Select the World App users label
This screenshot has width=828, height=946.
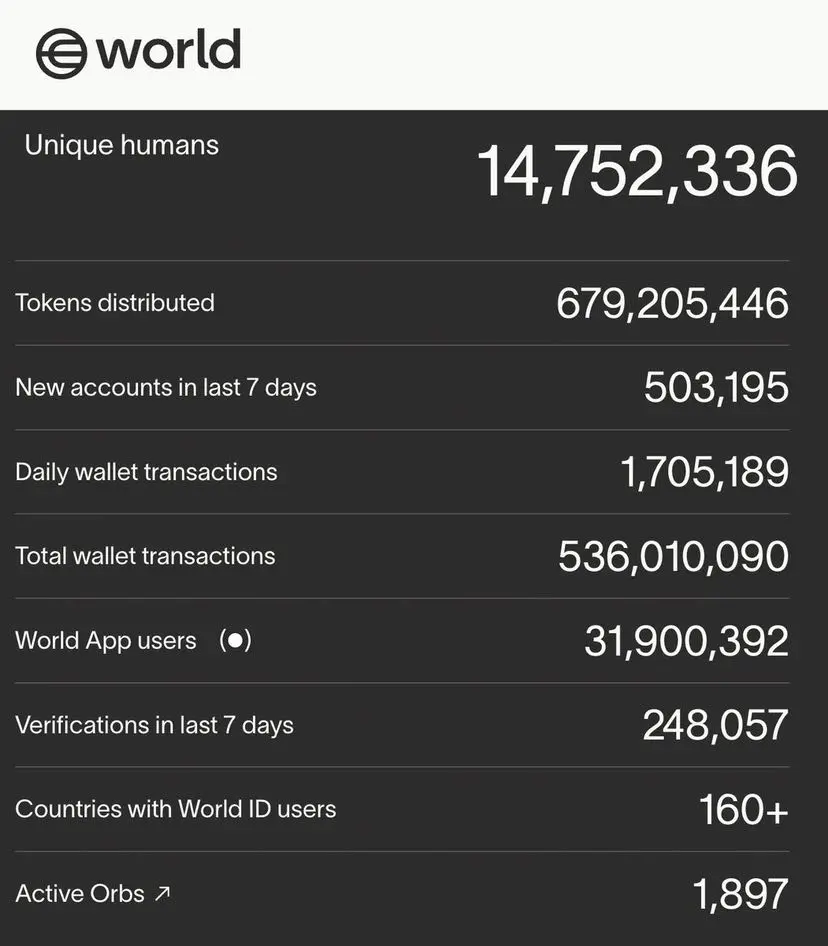(x=106, y=641)
